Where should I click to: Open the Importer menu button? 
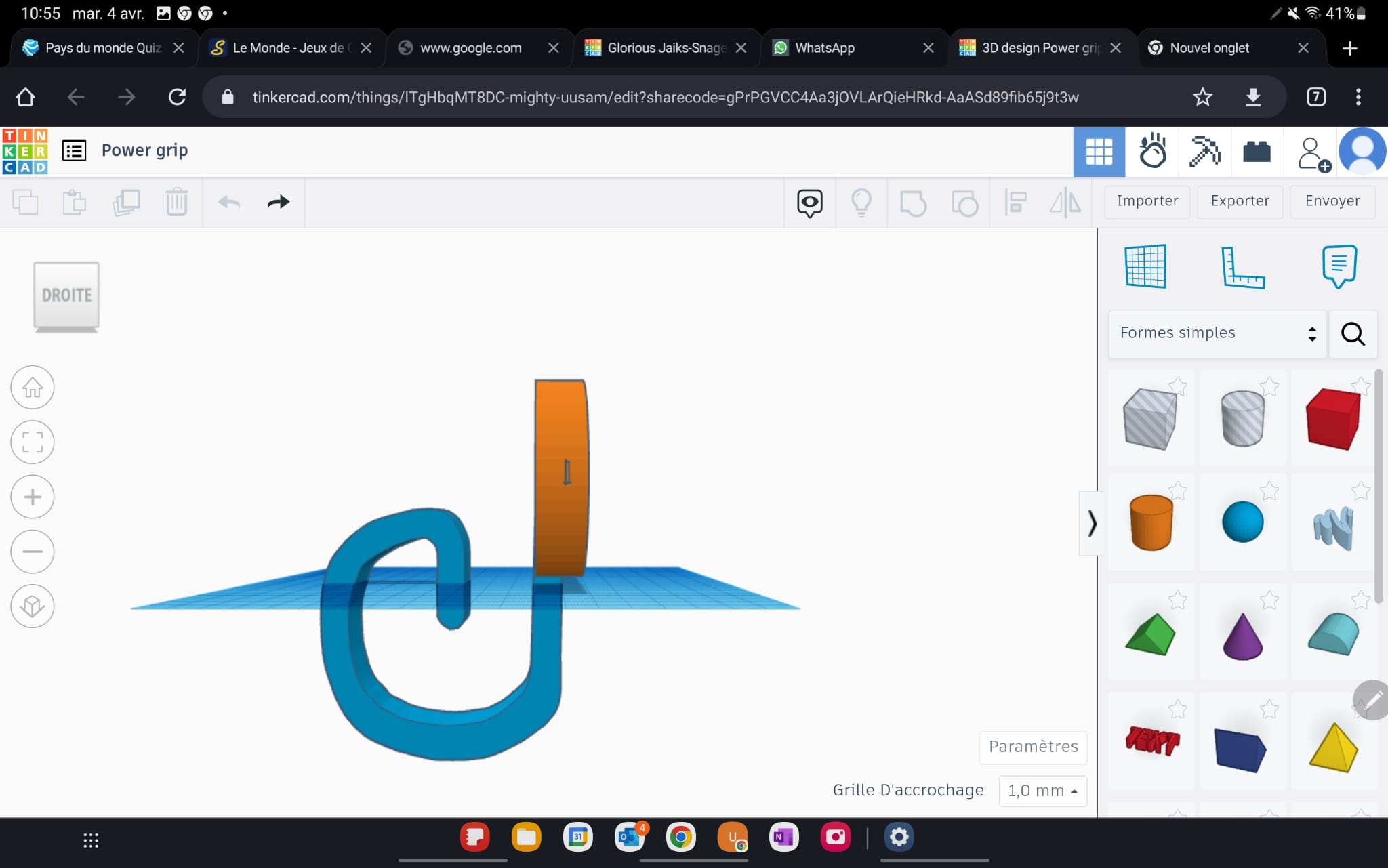click(x=1147, y=200)
